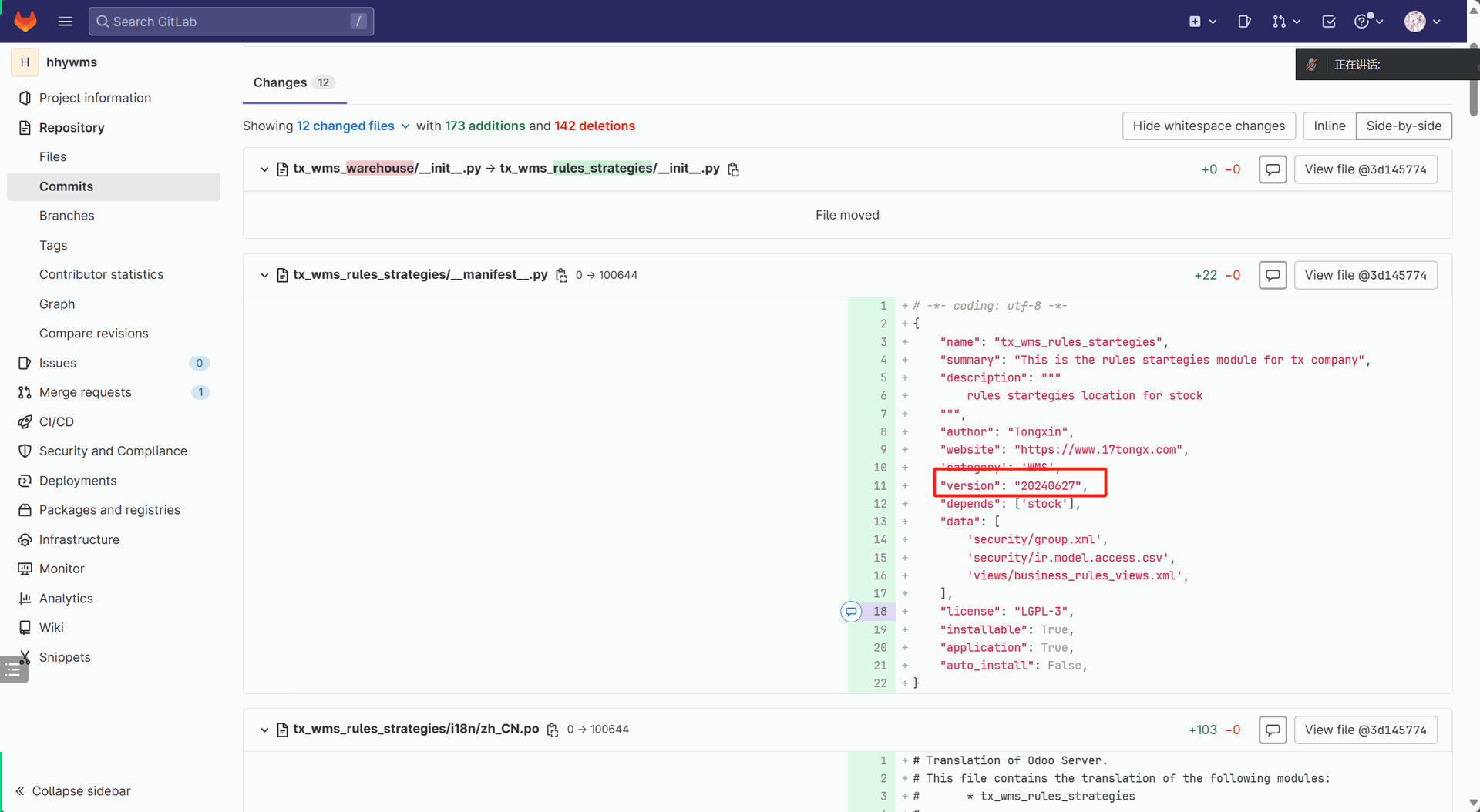The height and width of the screenshot is (812, 1480).
Task: Toggle comments for __init__.py file
Action: tap(1273, 169)
